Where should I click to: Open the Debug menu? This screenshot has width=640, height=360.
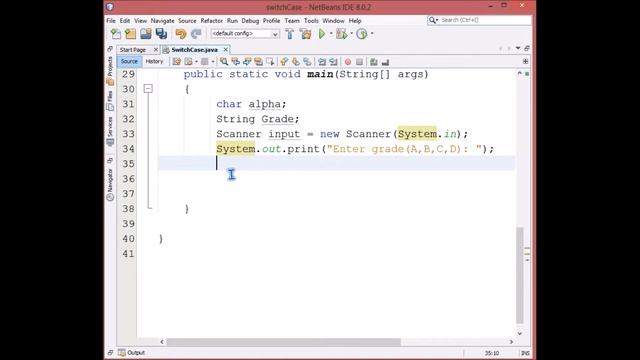[x=250, y=20]
